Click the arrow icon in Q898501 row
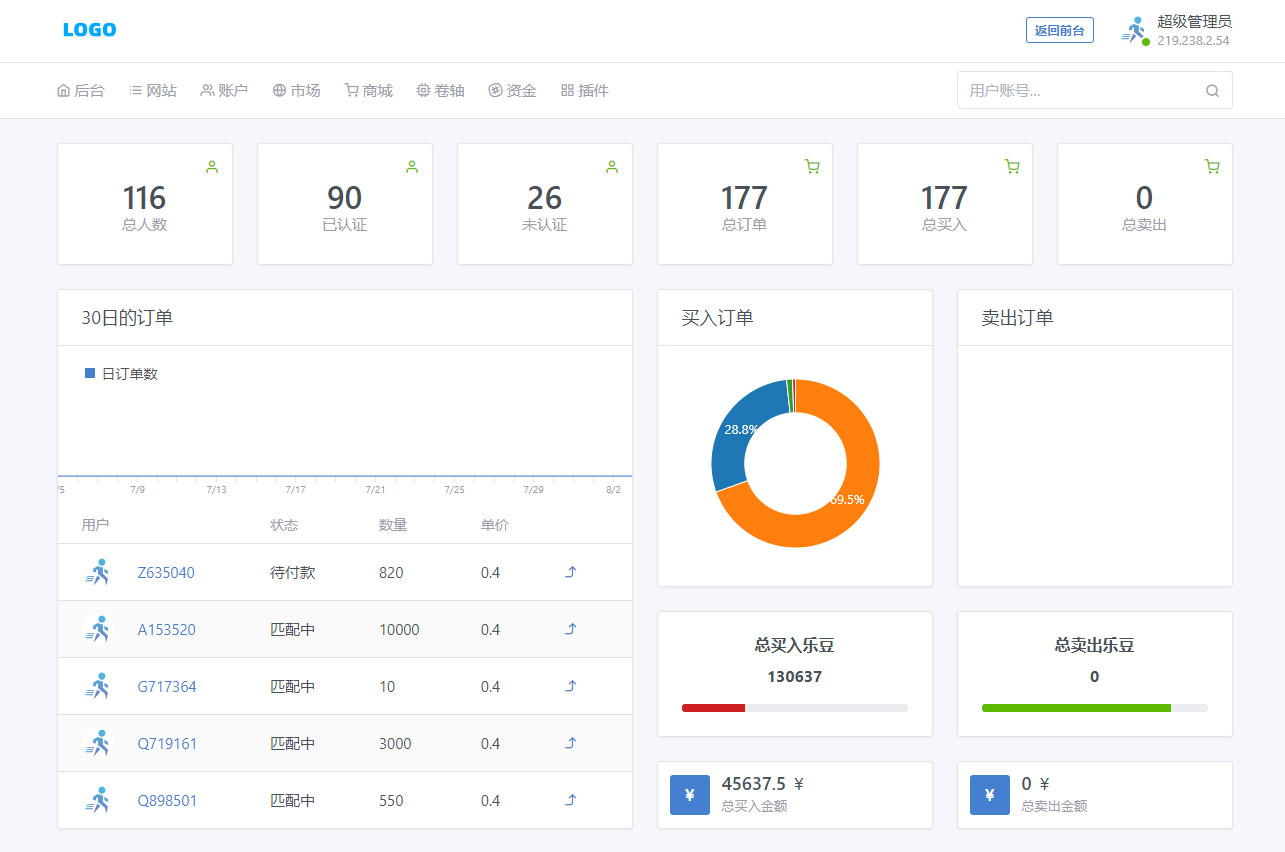Image resolution: width=1285 pixels, height=852 pixels. click(x=571, y=800)
